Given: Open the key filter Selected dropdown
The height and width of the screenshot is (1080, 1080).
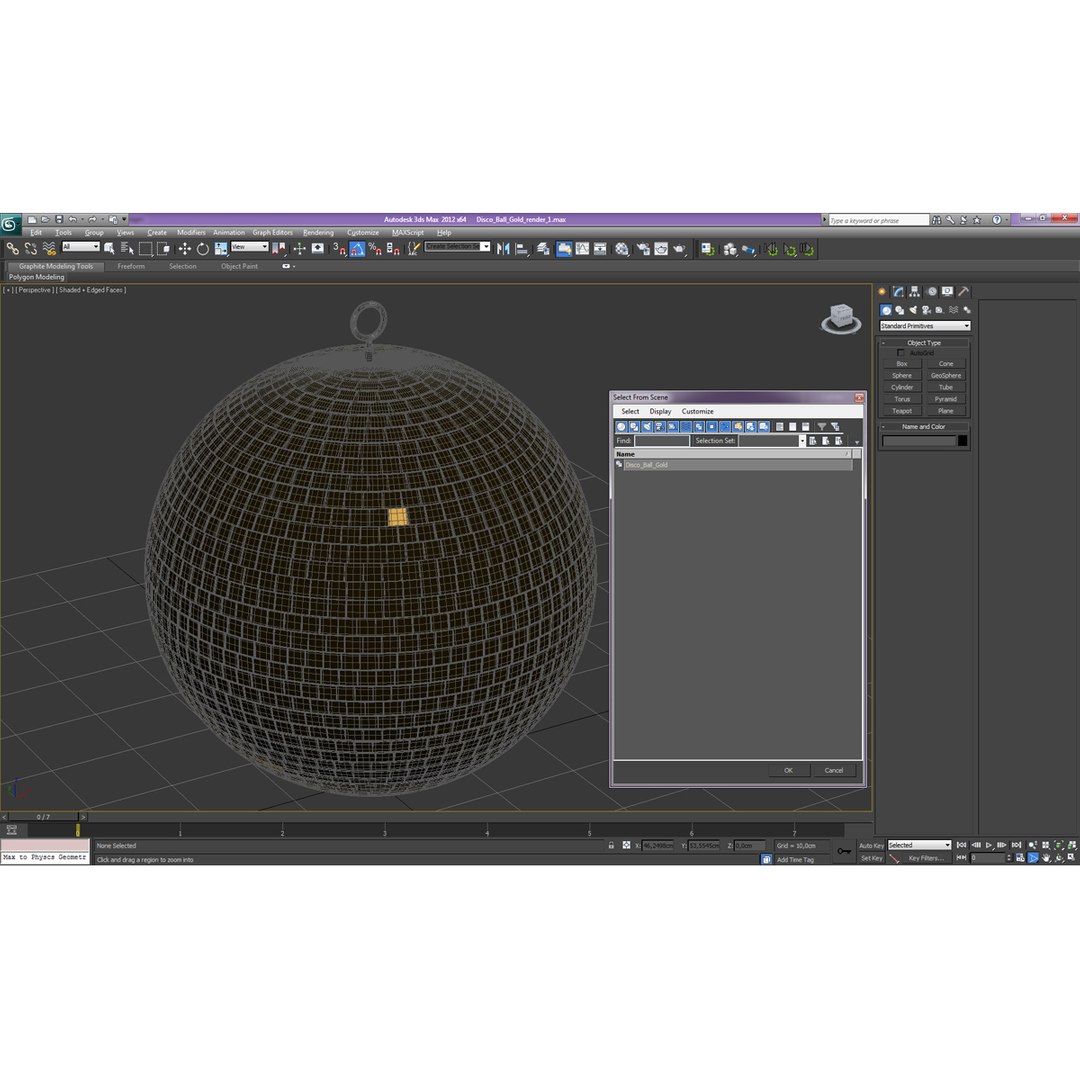Looking at the screenshot, I should [x=919, y=845].
